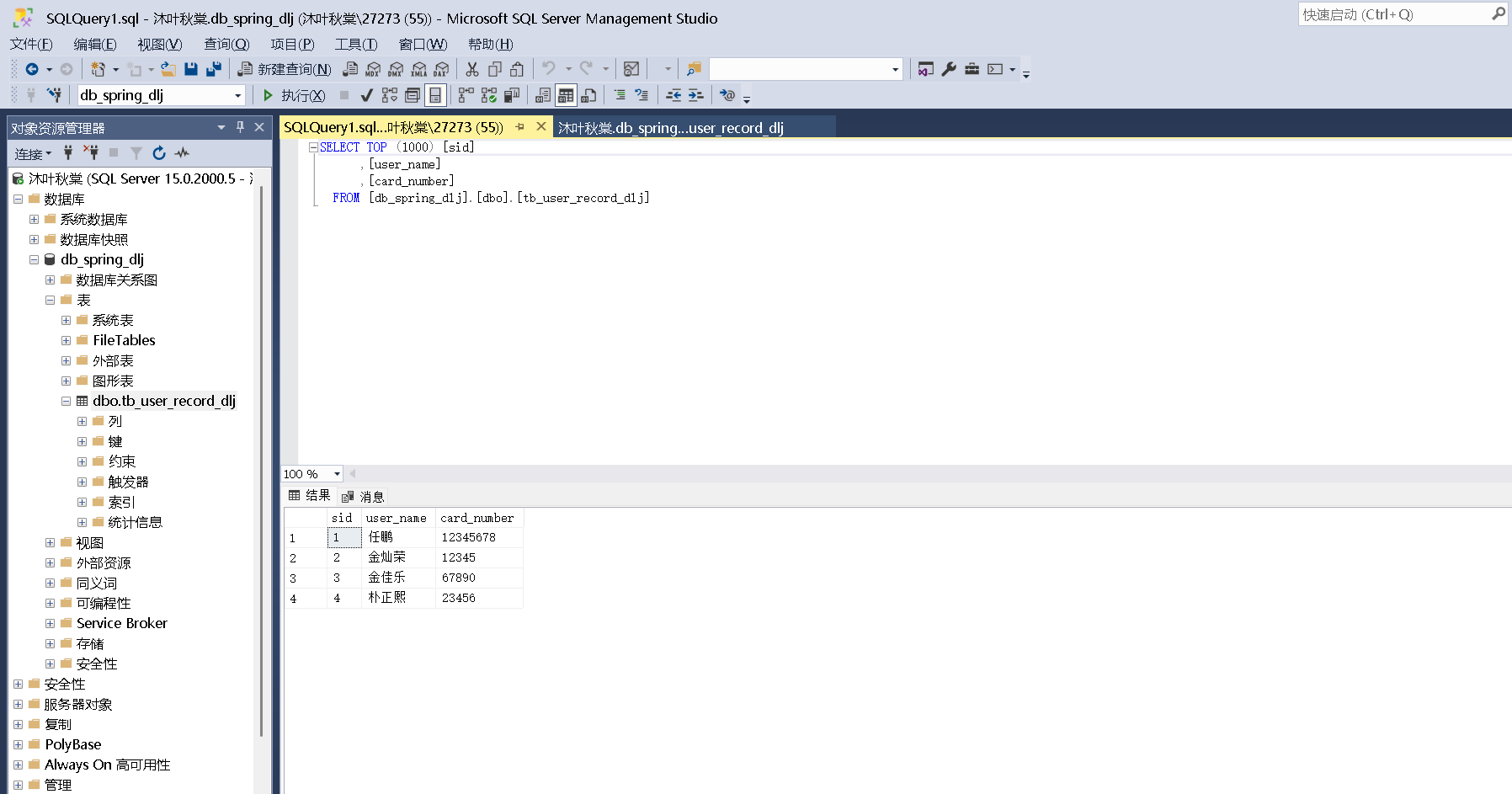
Task: Click Object Explorer disconnect icon
Action: pos(91,152)
